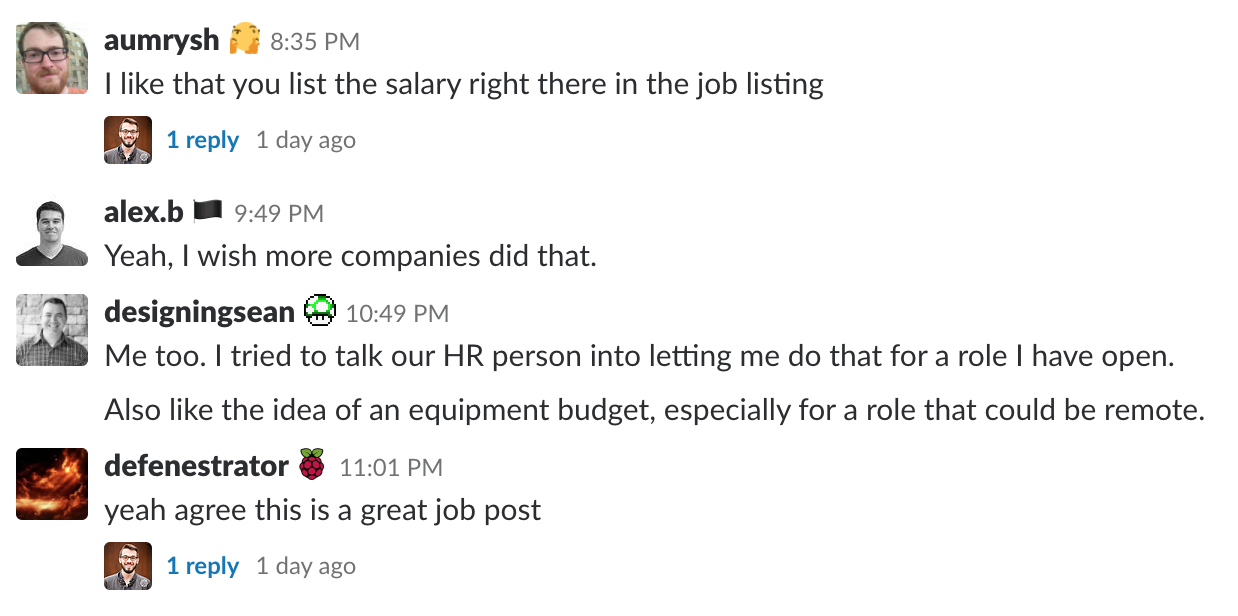
Task: Click the 9:49 PM timestamp
Action: click(279, 213)
